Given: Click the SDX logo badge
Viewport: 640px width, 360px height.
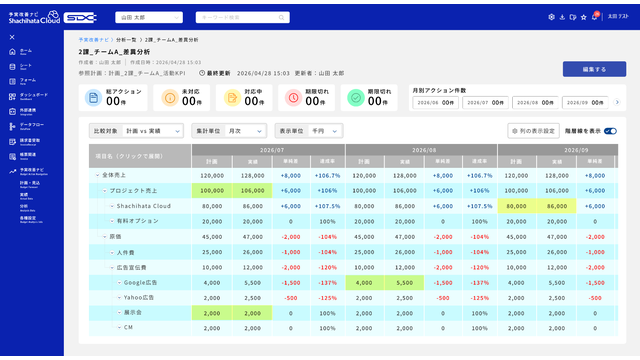Looking at the screenshot, I should point(80,18).
